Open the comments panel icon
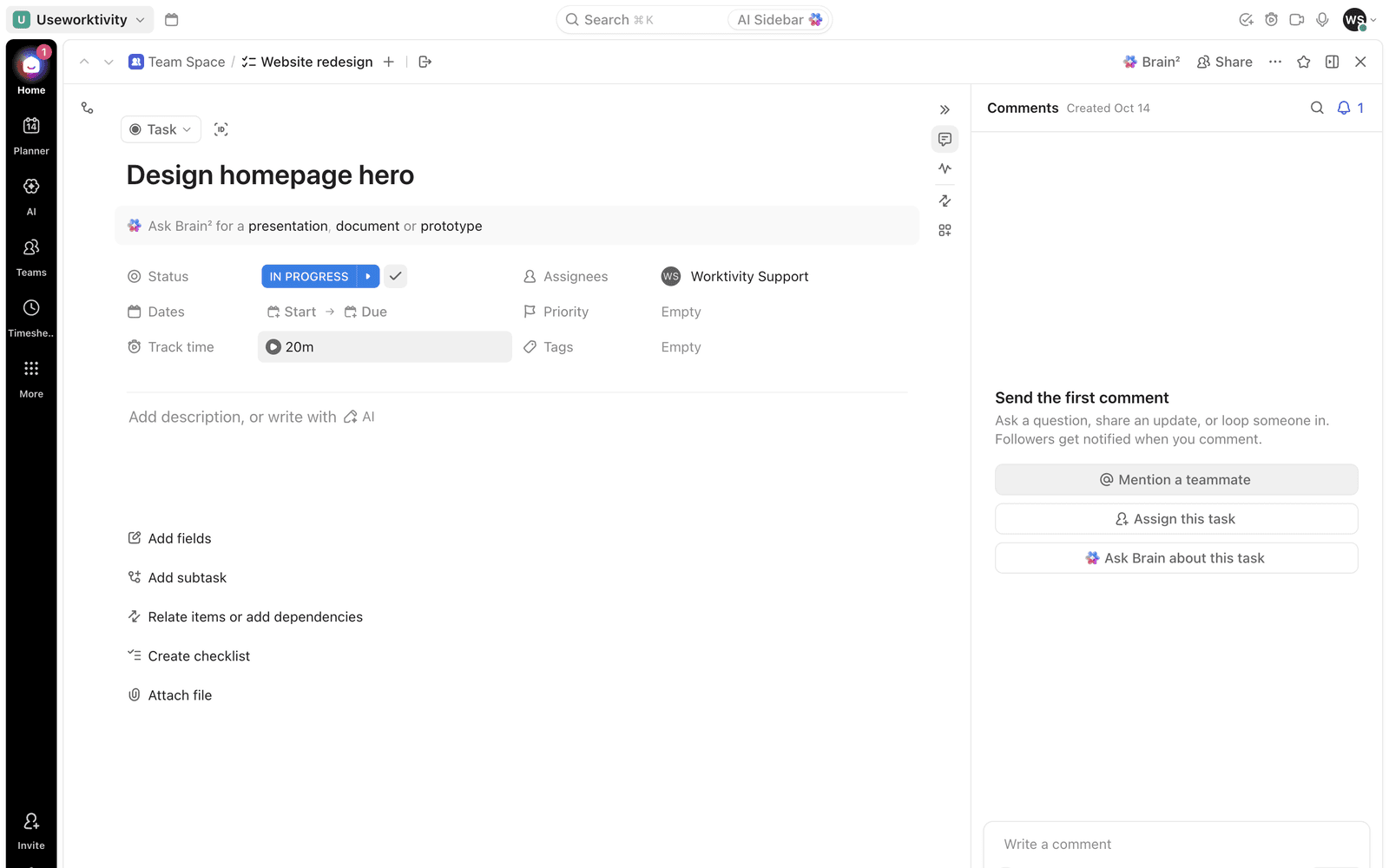This screenshot has height=868, width=1389. 945,139
